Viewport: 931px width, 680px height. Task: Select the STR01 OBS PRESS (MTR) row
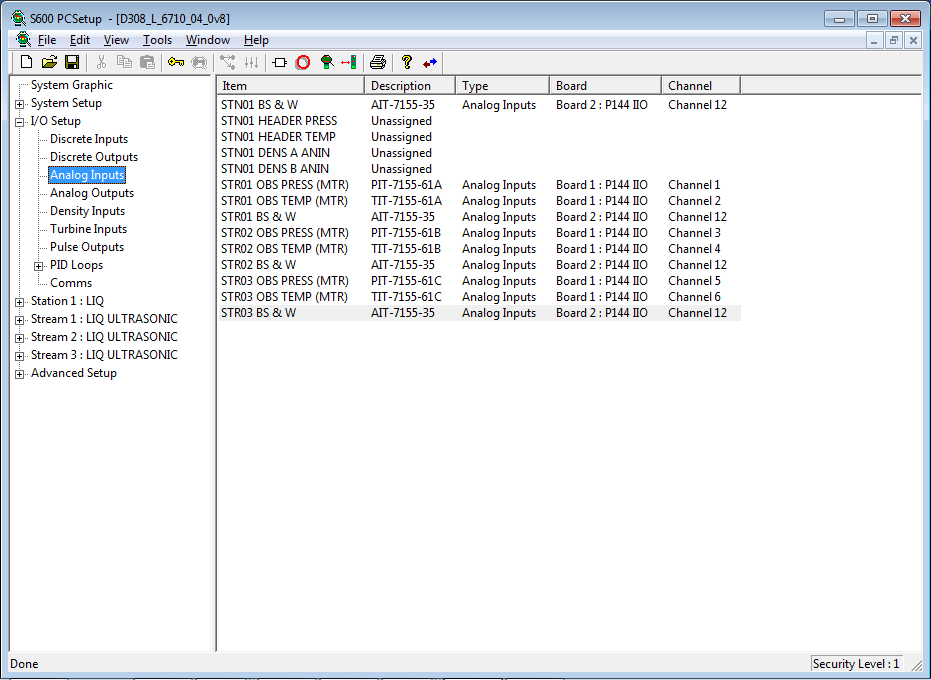click(479, 185)
